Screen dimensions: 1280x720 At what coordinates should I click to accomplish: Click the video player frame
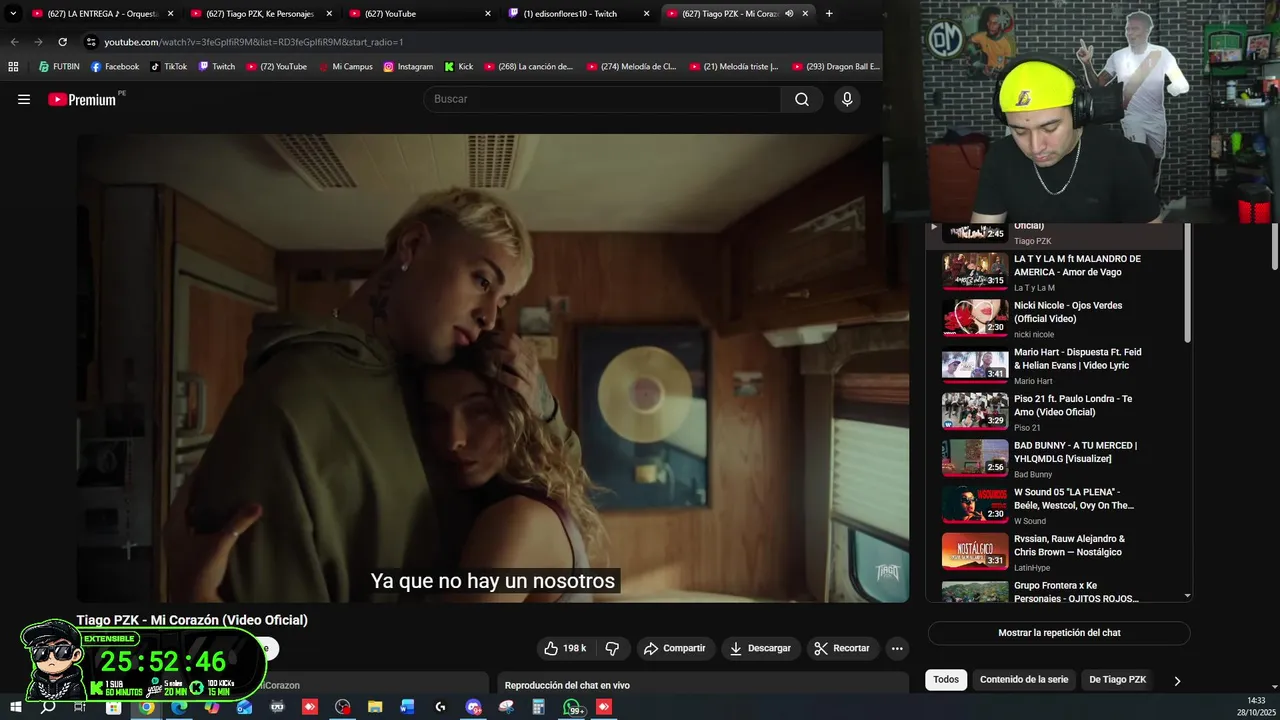coord(493,368)
